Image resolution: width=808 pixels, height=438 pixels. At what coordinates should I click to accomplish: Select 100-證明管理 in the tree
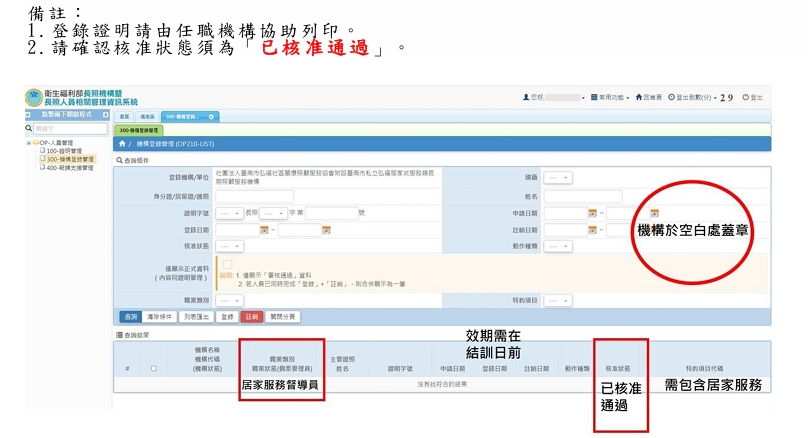pyautogui.click(x=64, y=151)
